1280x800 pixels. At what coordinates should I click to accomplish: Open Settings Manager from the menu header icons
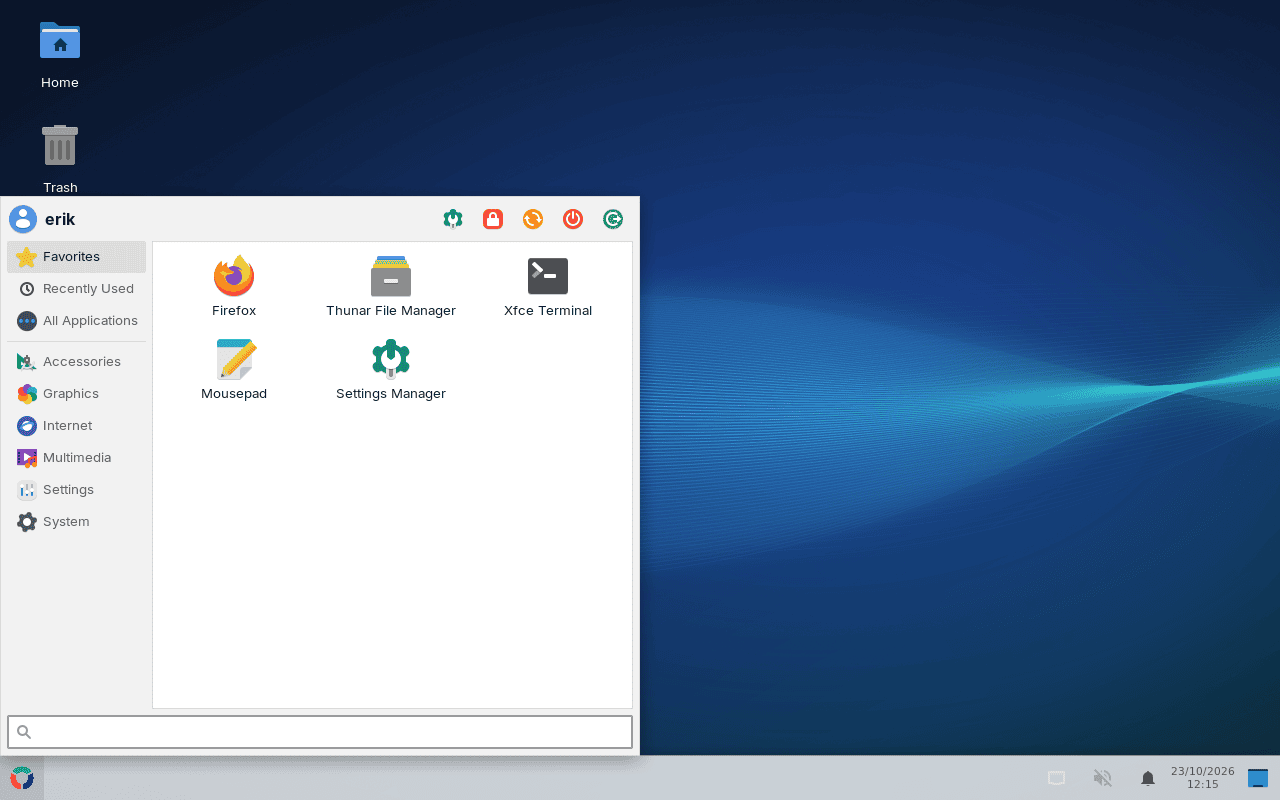point(453,219)
